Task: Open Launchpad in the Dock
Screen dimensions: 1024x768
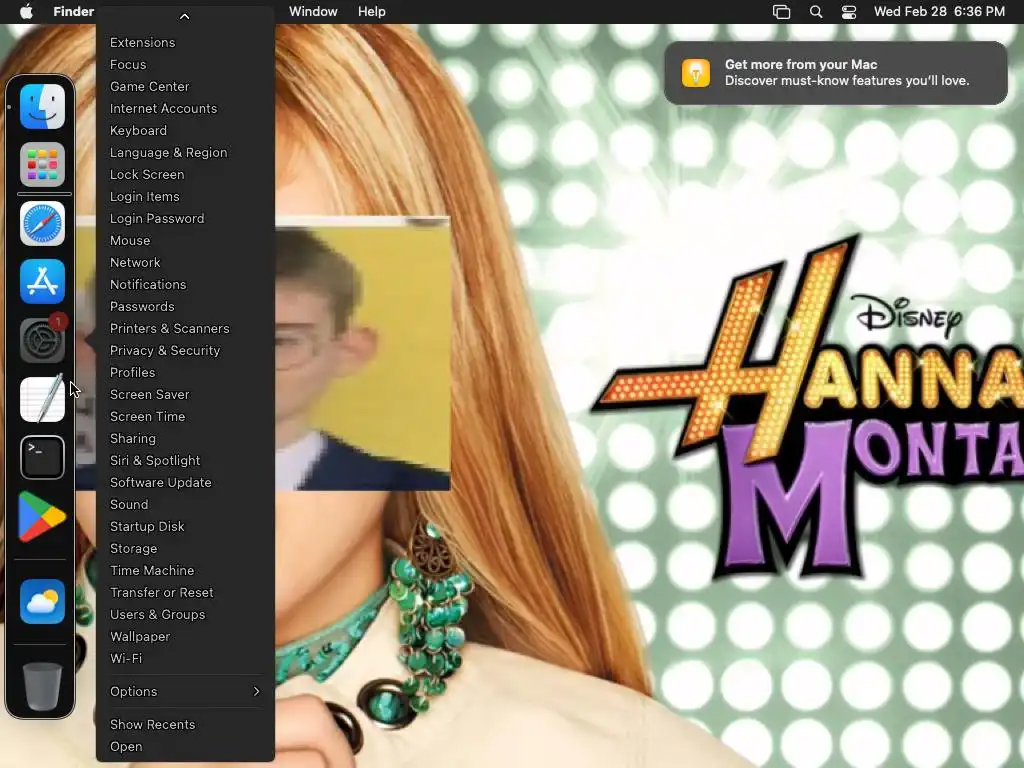Action: (x=42, y=165)
